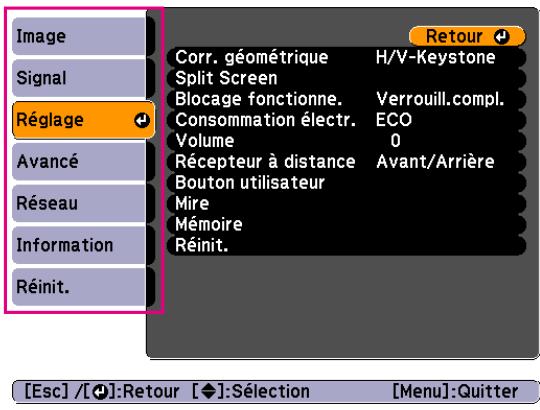Click the [Esc] Retour hint

pos(102,392)
